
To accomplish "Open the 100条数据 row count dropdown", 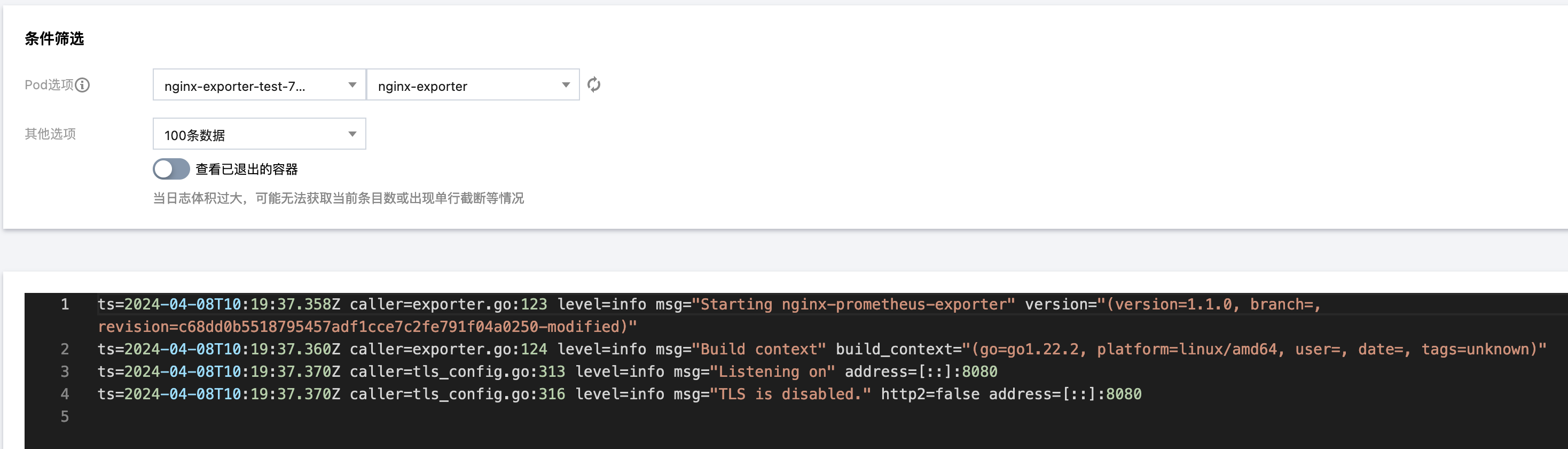I will pyautogui.click(x=260, y=135).
